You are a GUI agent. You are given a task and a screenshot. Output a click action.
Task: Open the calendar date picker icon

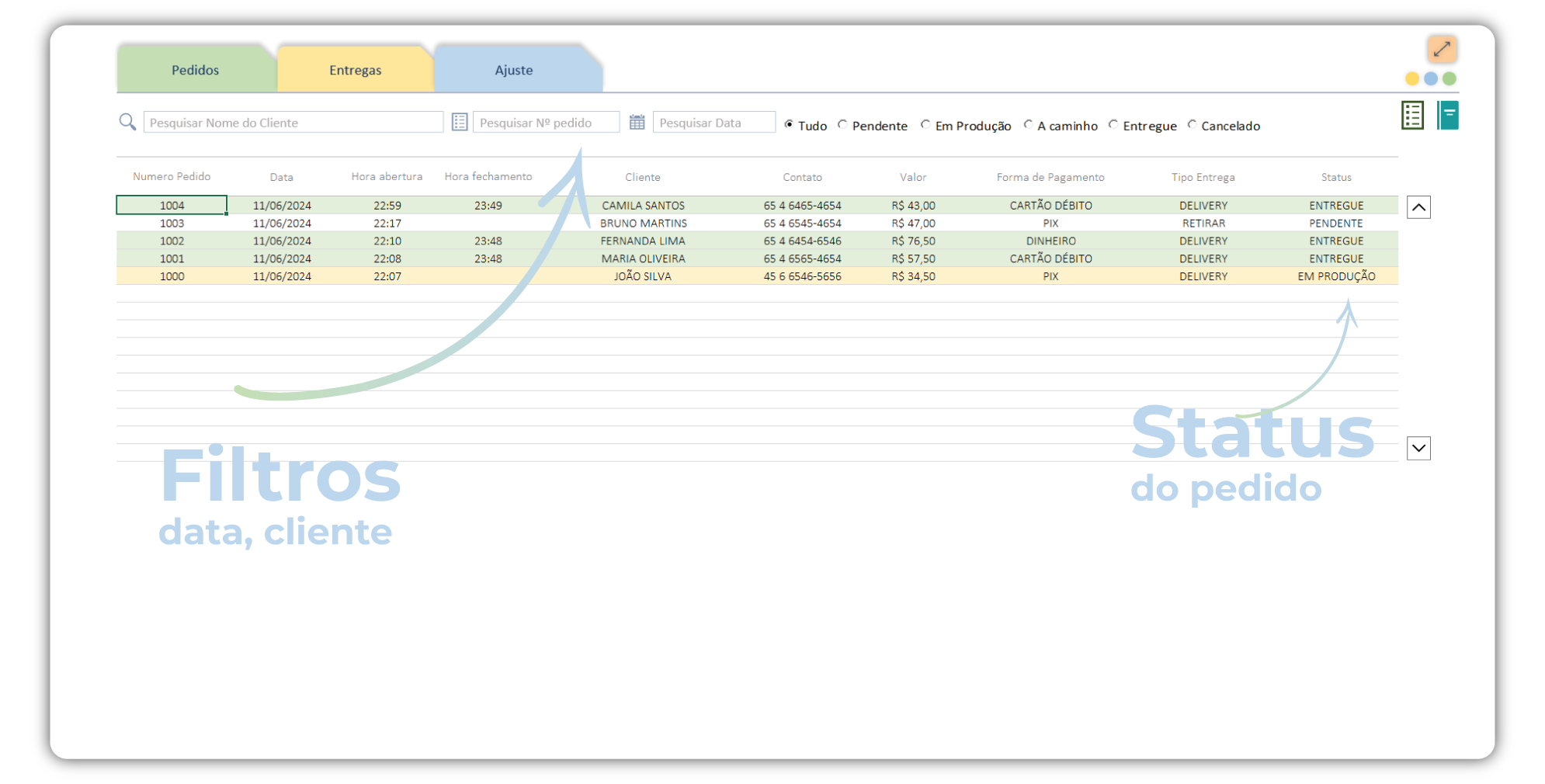coord(637,122)
